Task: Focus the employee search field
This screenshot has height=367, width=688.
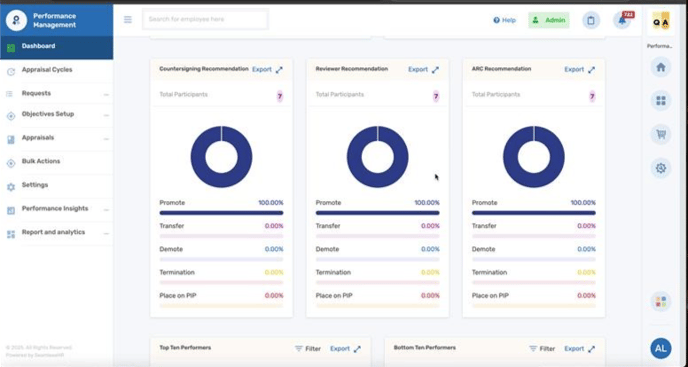Action: (x=205, y=19)
